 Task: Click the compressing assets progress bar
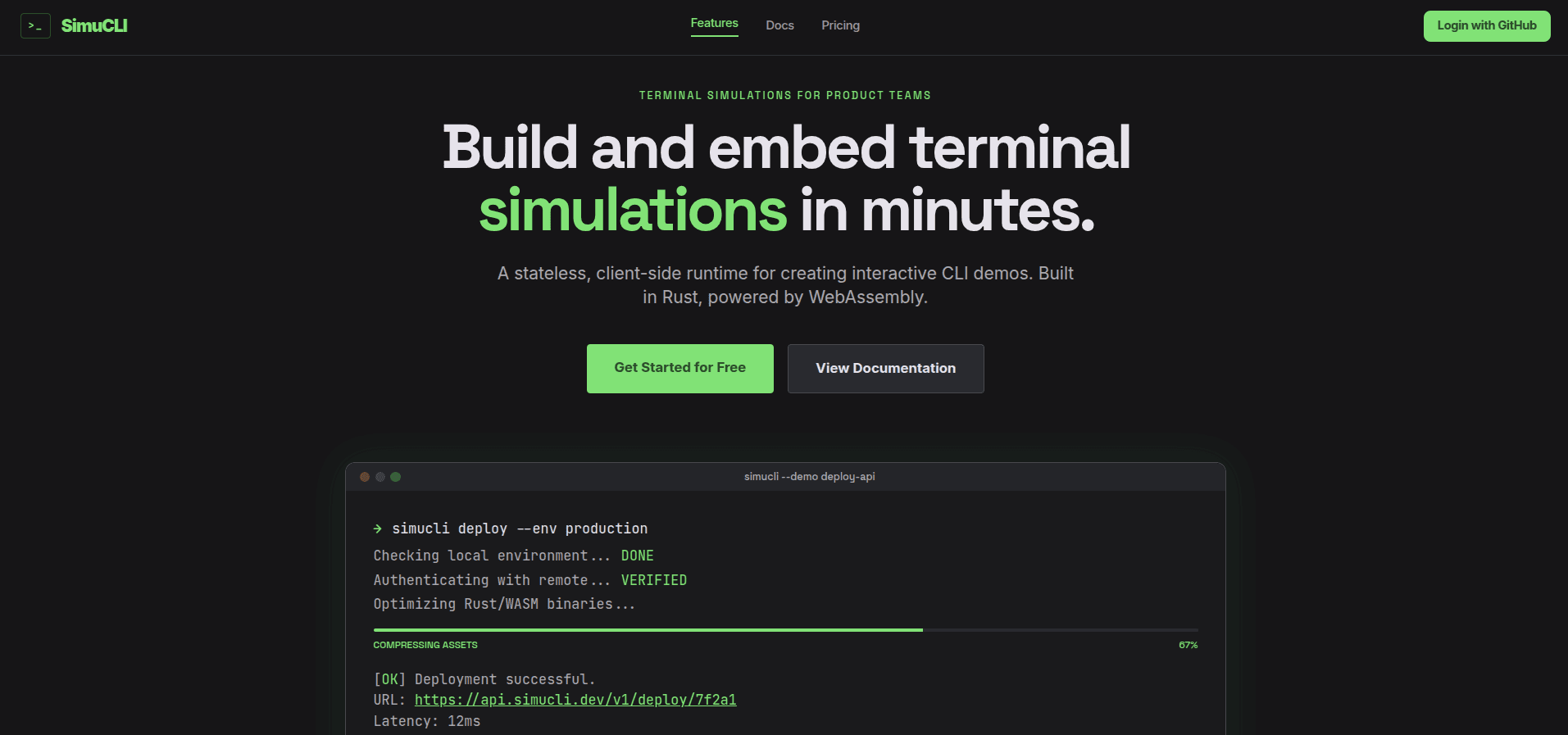tap(785, 630)
